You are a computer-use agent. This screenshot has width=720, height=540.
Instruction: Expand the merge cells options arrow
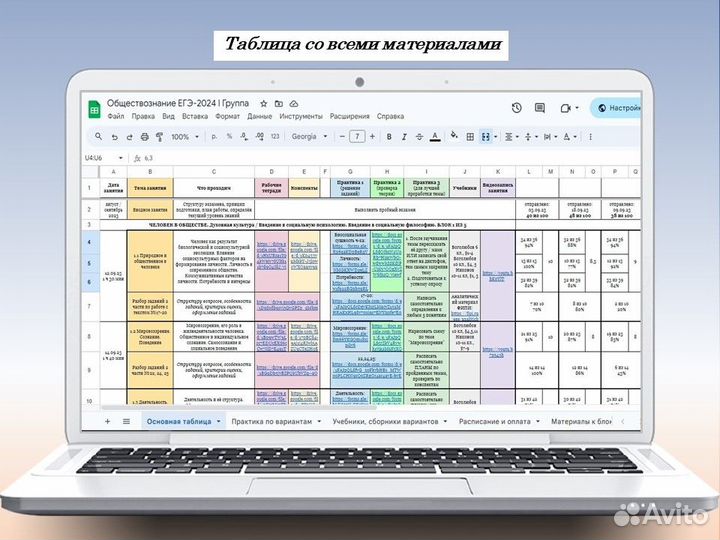coord(495,137)
